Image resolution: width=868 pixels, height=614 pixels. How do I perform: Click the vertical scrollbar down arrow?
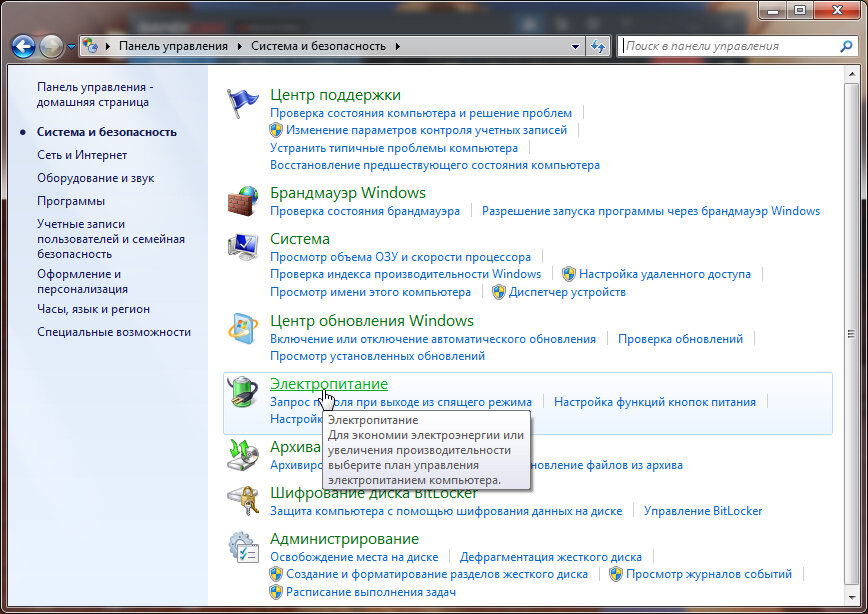tap(851, 597)
